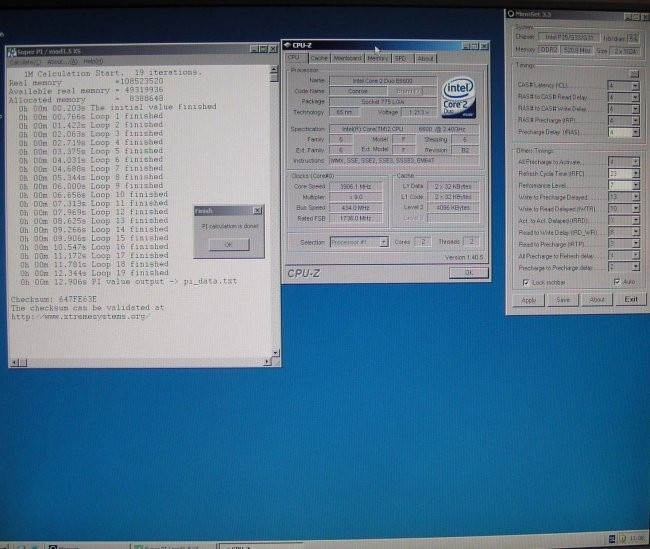Toggle the Lock mchbar checkbox

click(527, 281)
